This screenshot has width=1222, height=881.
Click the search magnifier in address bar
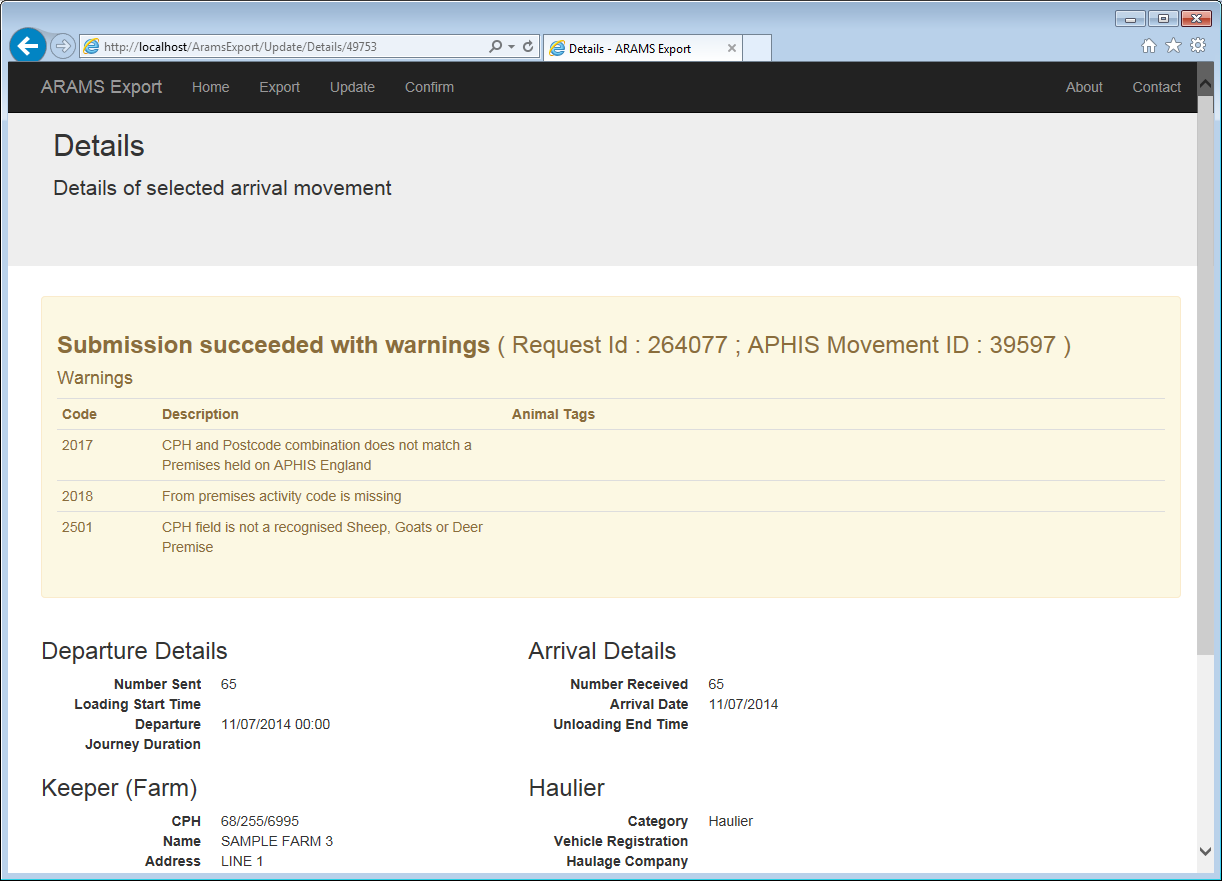[x=495, y=47]
